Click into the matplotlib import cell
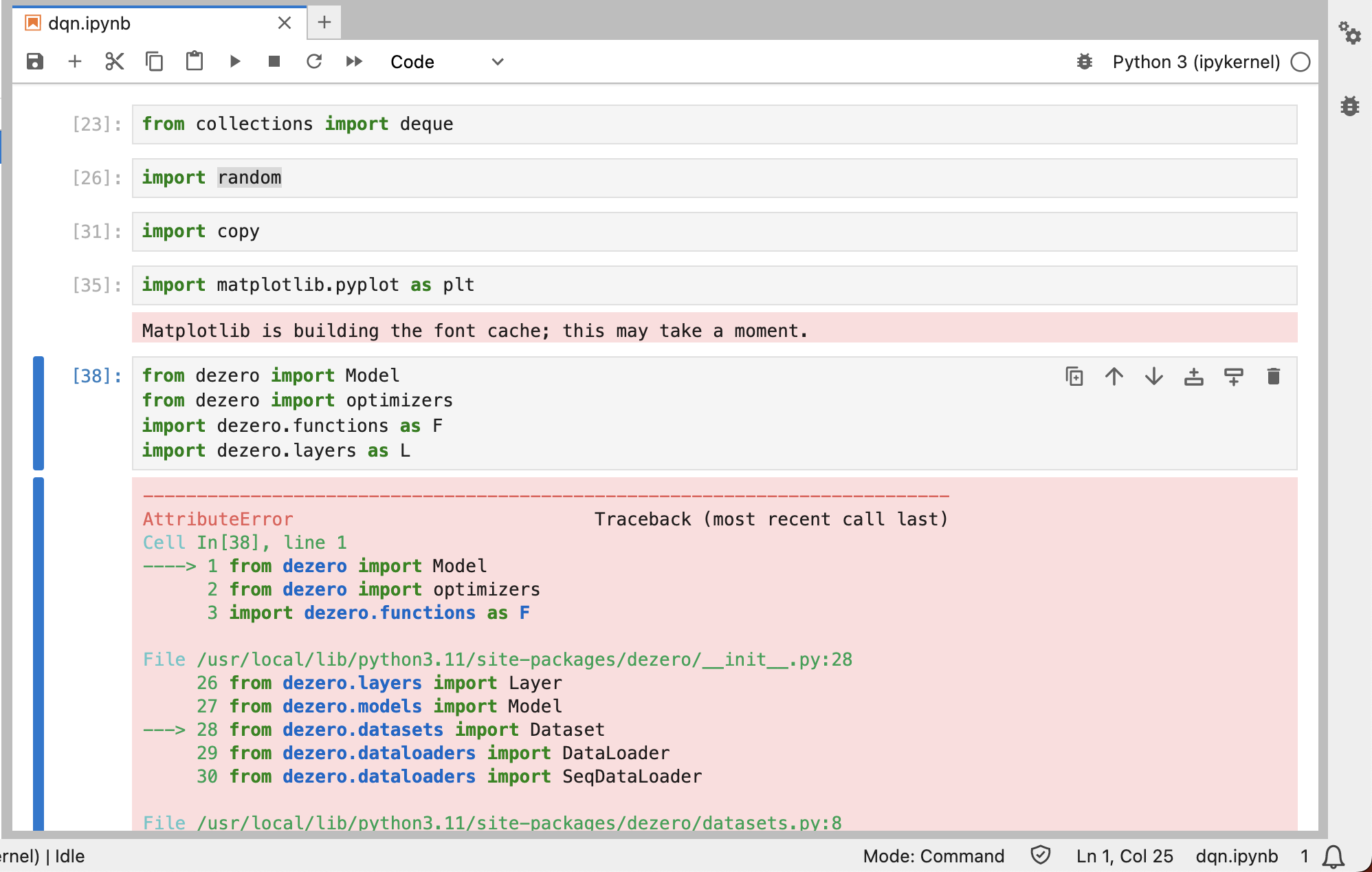Image resolution: width=1372 pixels, height=872 pixels. [x=715, y=285]
